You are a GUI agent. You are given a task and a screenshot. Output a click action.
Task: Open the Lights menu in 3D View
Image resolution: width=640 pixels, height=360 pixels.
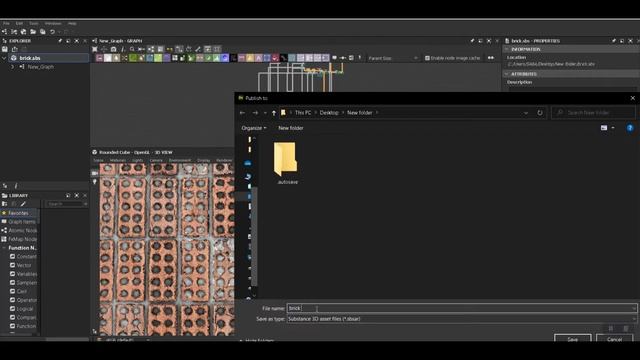pos(138,160)
